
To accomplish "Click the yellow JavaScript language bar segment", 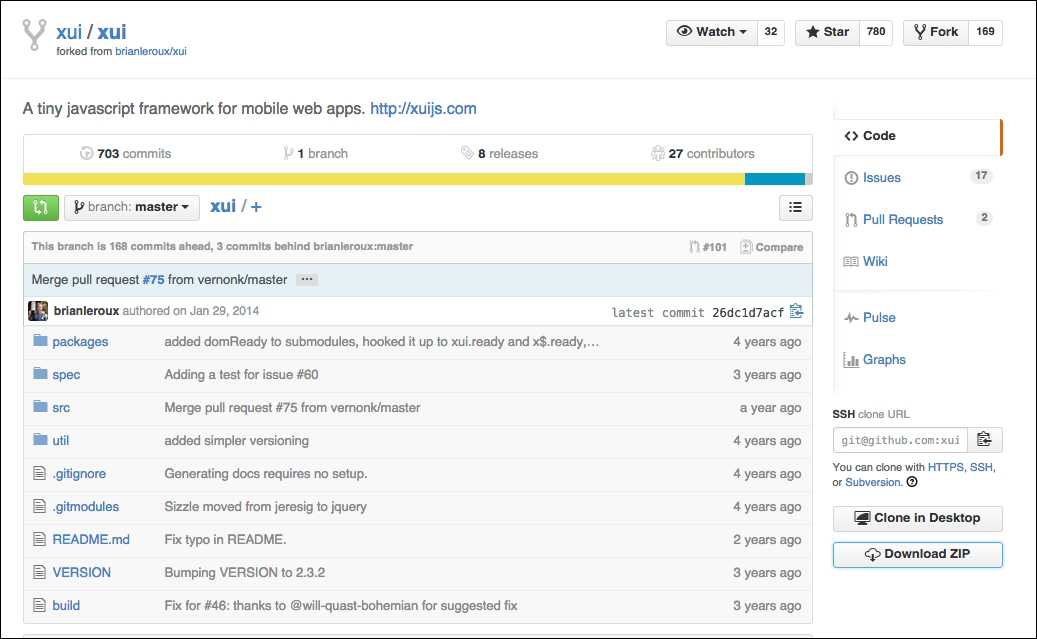I will tap(384, 179).
